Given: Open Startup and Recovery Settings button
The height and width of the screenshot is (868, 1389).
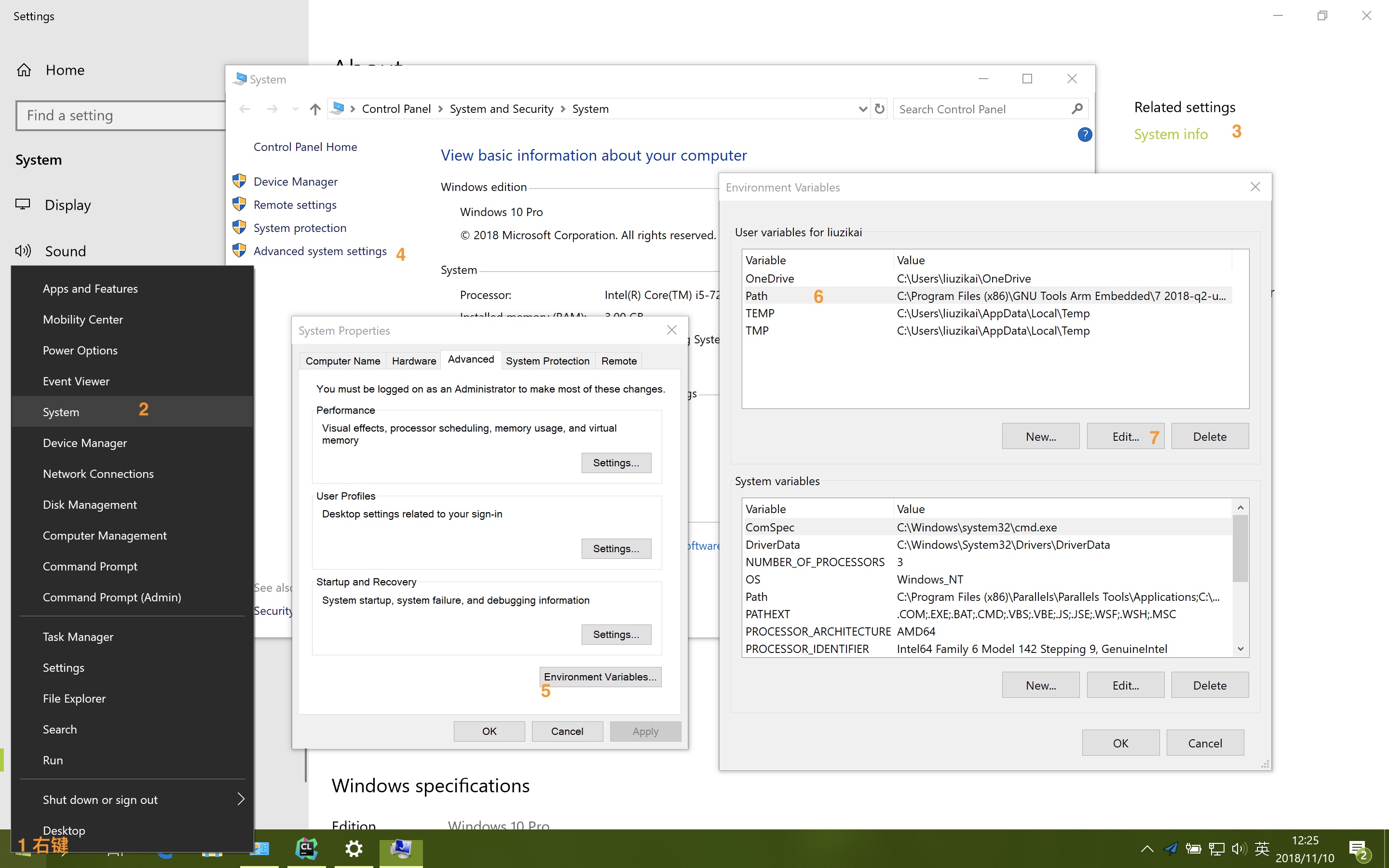Looking at the screenshot, I should (616, 634).
